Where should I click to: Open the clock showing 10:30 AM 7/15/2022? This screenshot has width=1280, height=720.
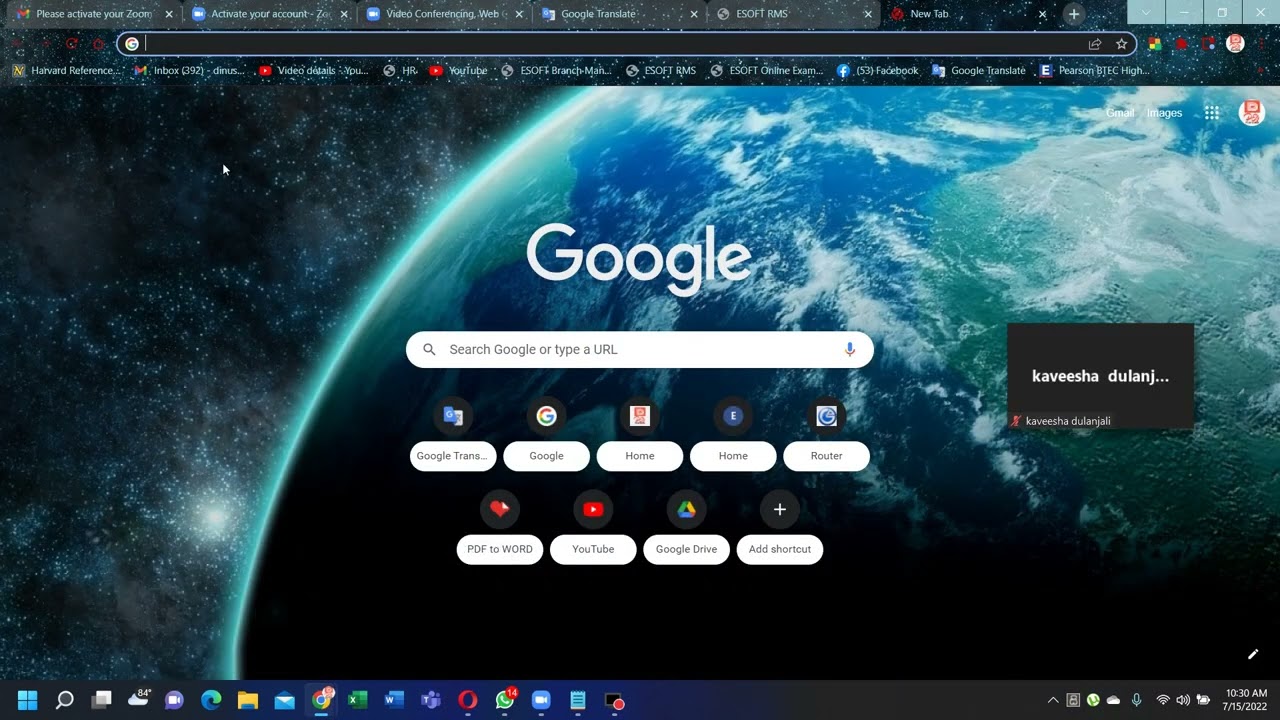pyautogui.click(x=1246, y=700)
